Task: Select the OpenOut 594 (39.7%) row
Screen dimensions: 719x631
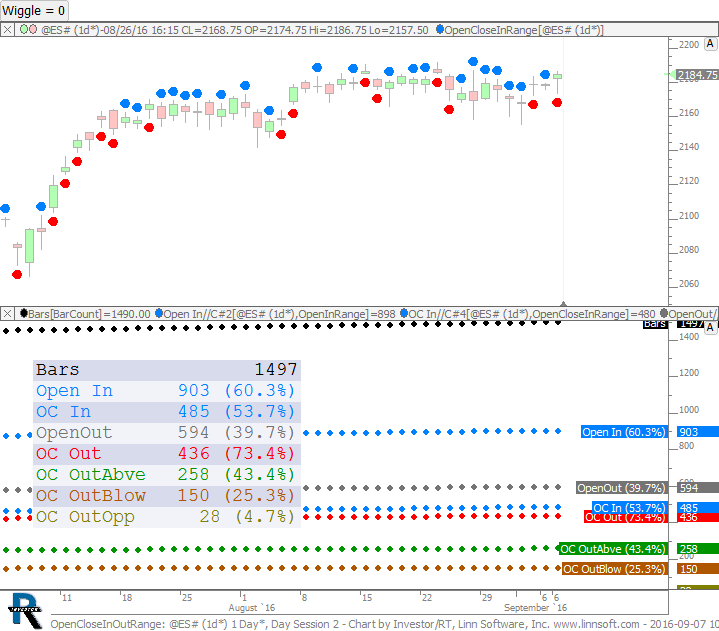Action: [x=167, y=432]
